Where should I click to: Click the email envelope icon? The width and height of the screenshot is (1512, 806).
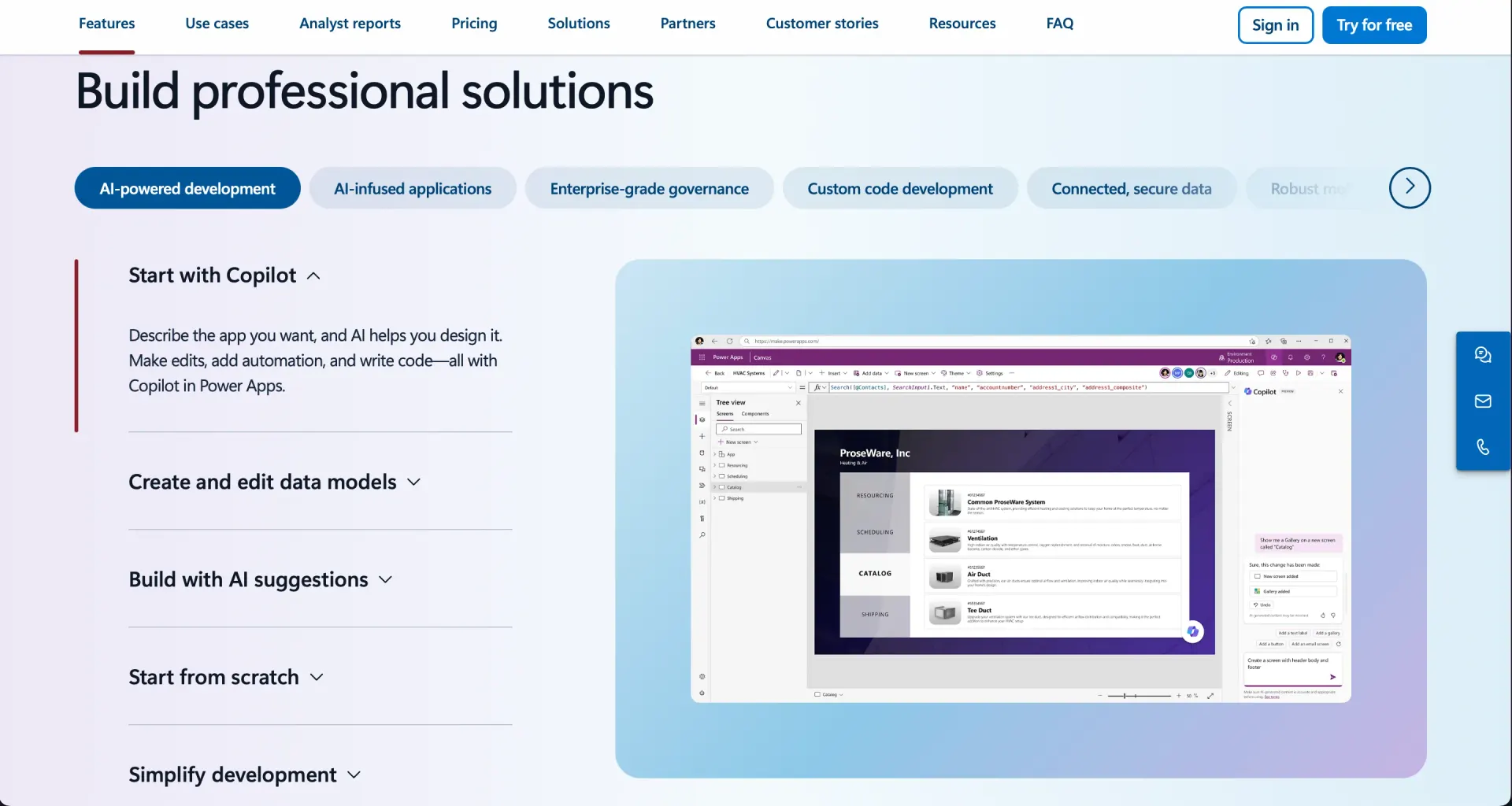click(1483, 401)
